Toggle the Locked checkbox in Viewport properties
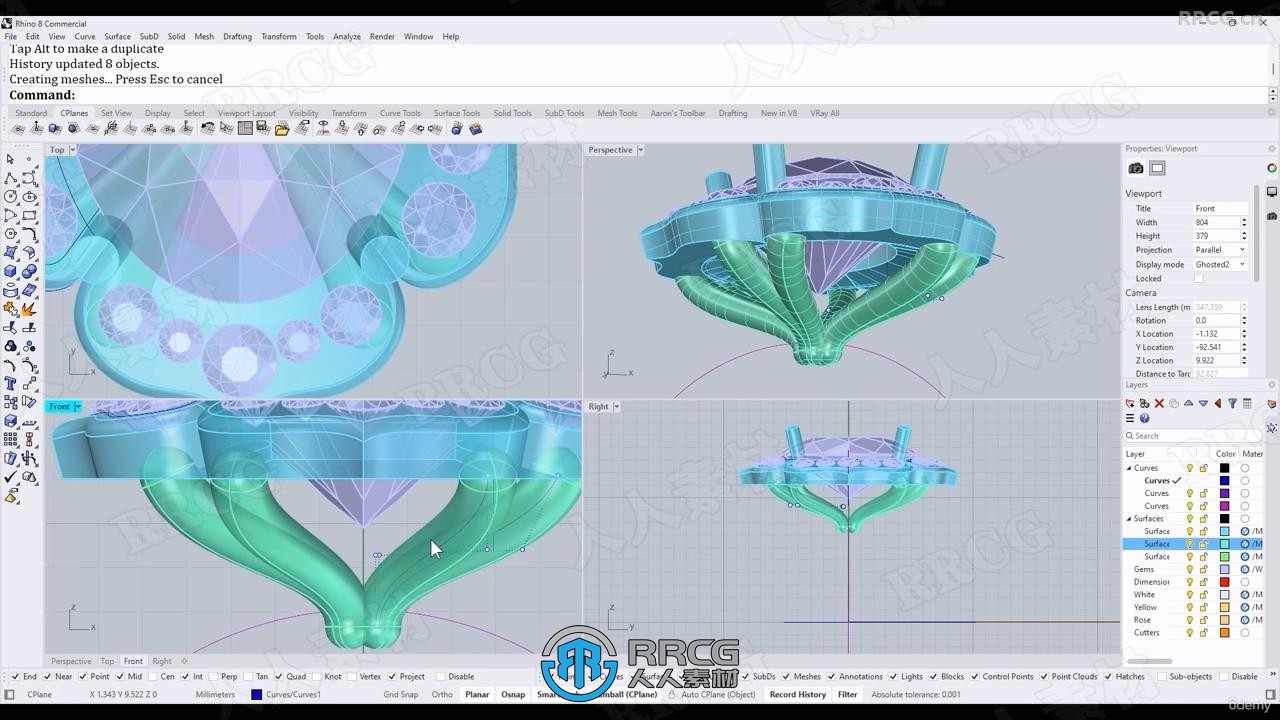This screenshot has width=1280, height=720. [x=1198, y=278]
